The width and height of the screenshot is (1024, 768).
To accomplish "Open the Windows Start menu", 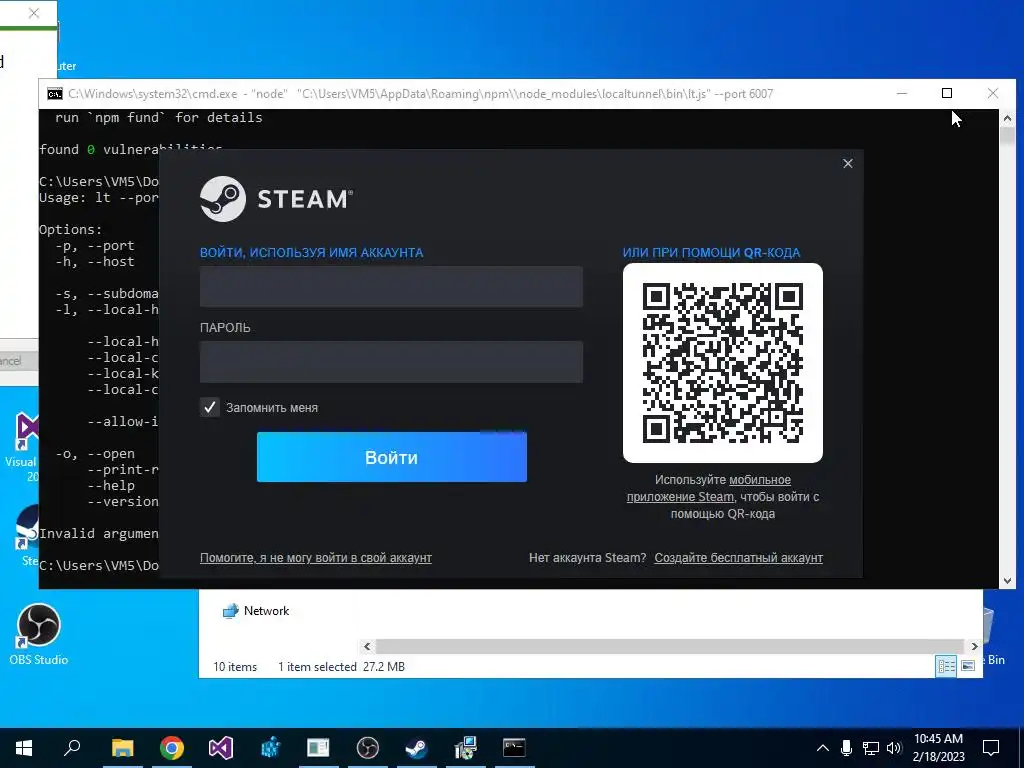I will (24, 748).
